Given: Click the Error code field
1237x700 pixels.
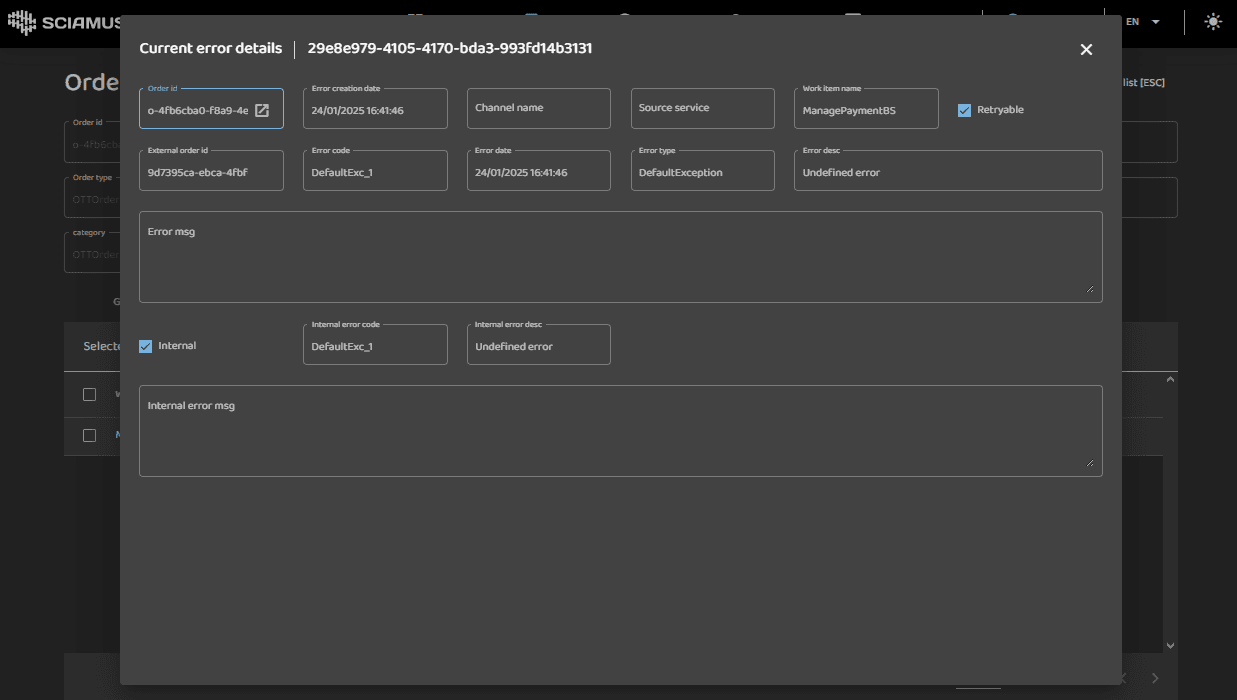Looking at the screenshot, I should pyautogui.click(x=375, y=172).
